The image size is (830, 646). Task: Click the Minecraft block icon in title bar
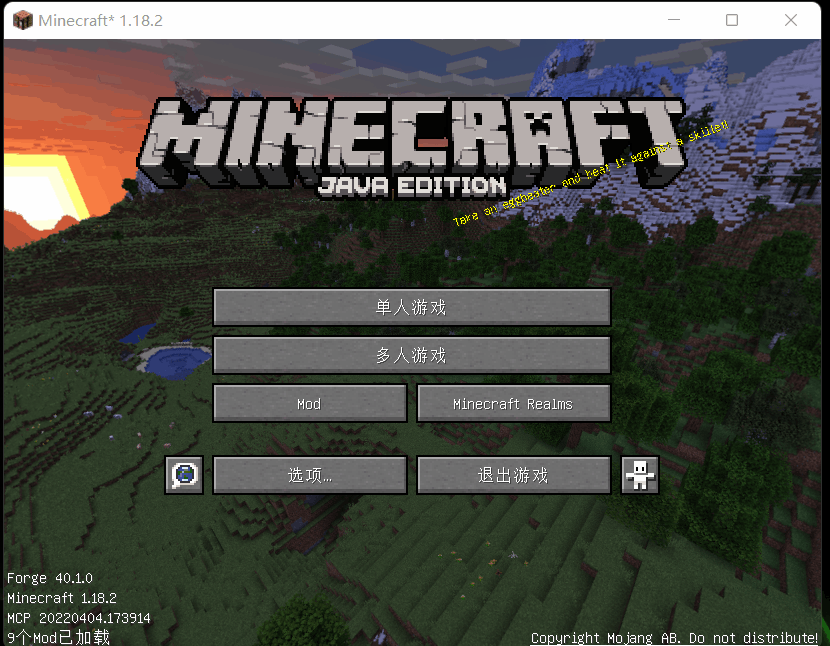click(23, 20)
